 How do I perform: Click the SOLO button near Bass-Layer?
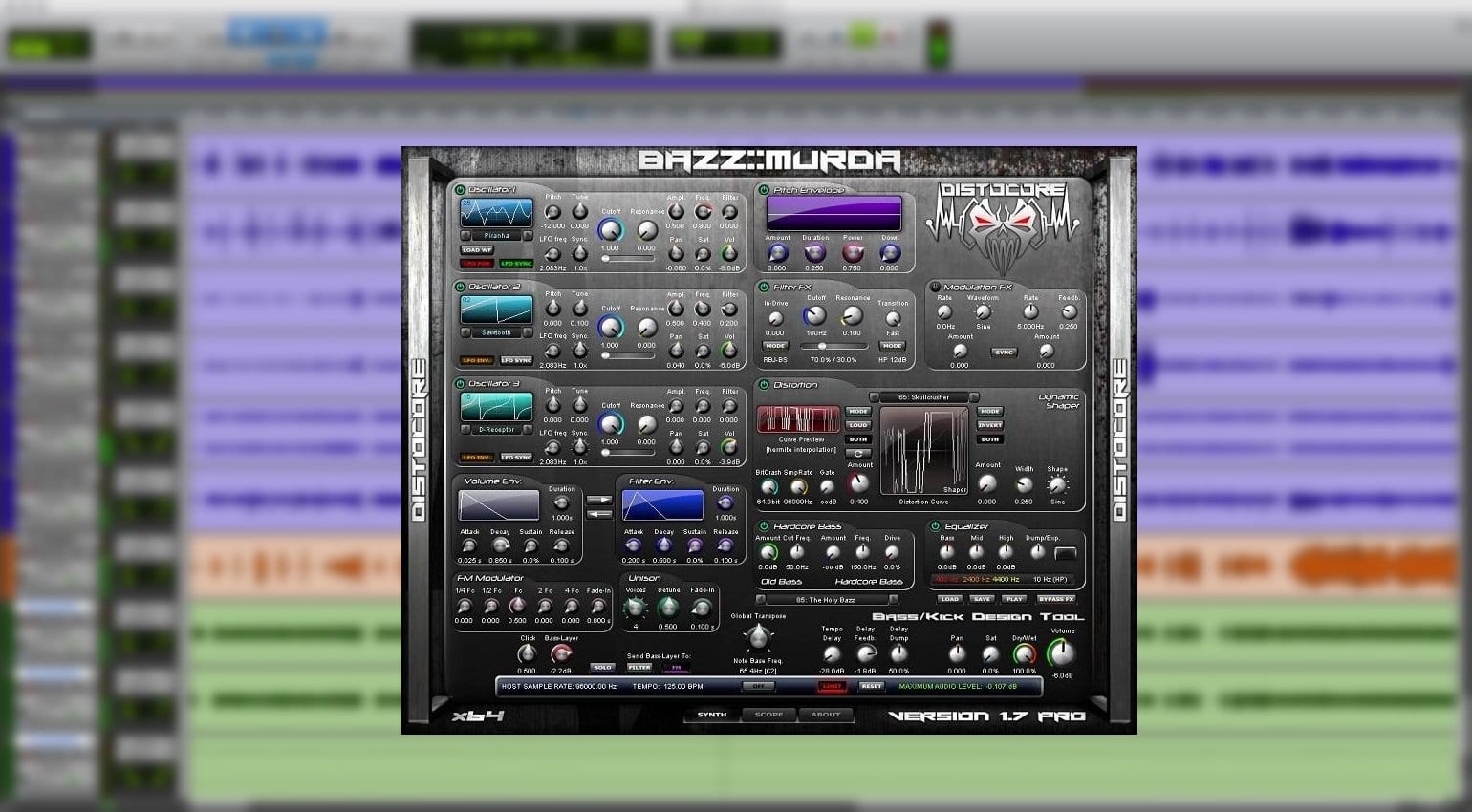coord(602,667)
